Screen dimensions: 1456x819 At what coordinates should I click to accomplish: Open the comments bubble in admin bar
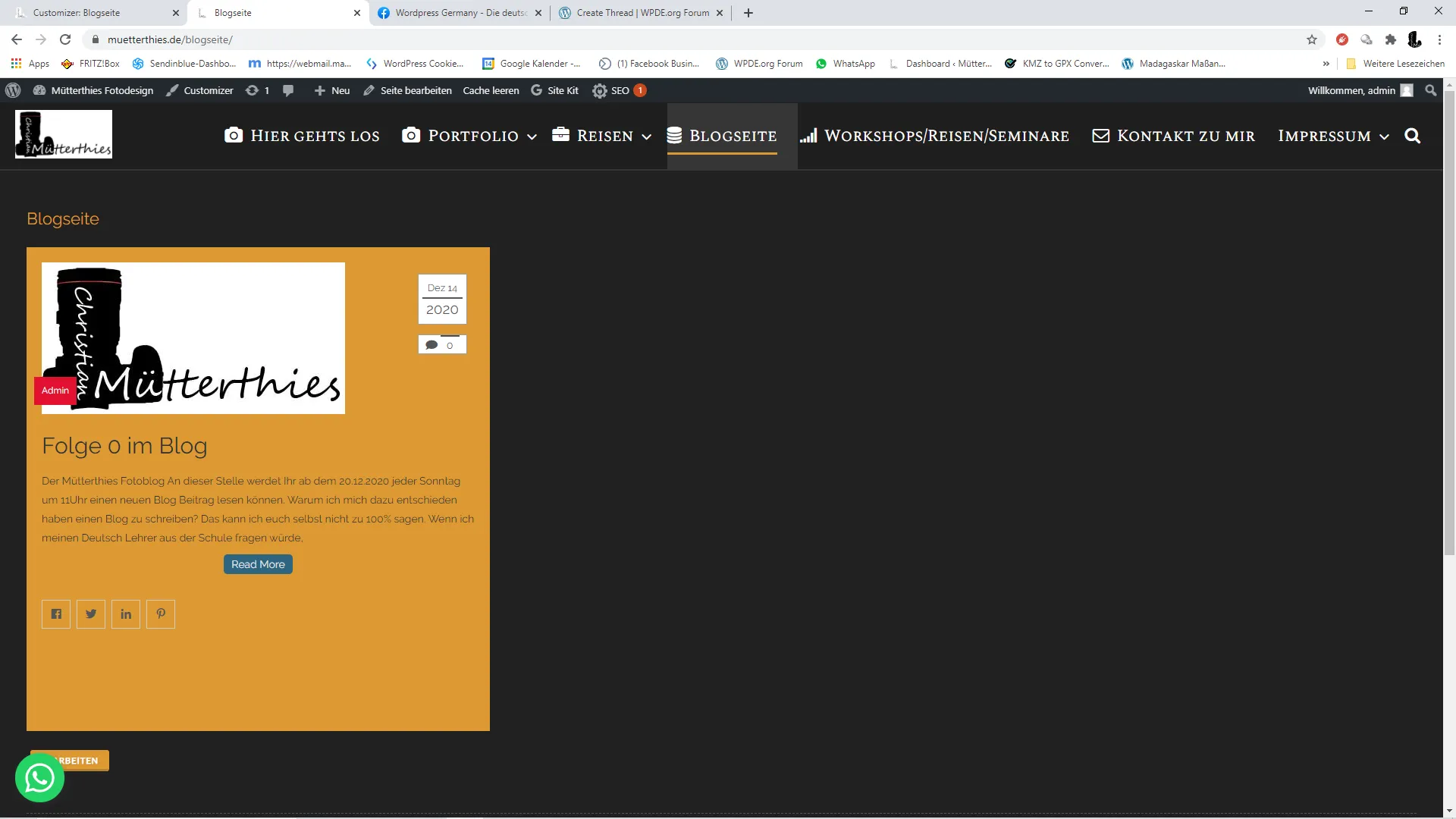[288, 90]
